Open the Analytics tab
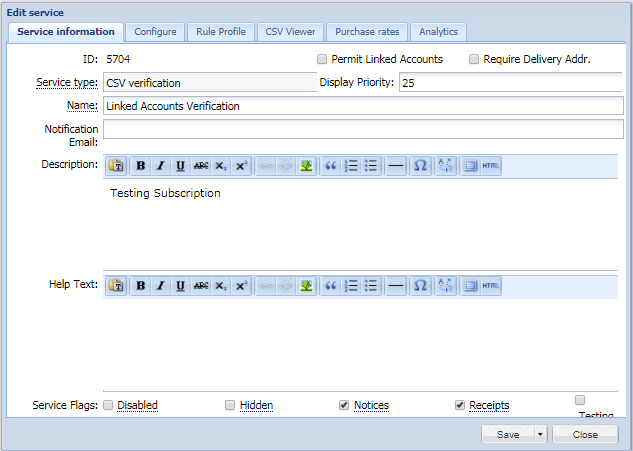Screen dimensions: 633x451 coord(438,32)
